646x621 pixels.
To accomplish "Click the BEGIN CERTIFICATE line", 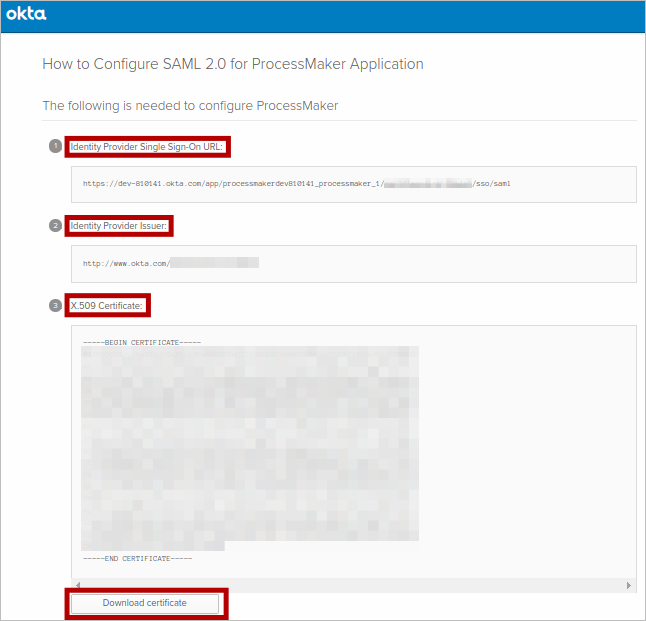I will click(142, 342).
